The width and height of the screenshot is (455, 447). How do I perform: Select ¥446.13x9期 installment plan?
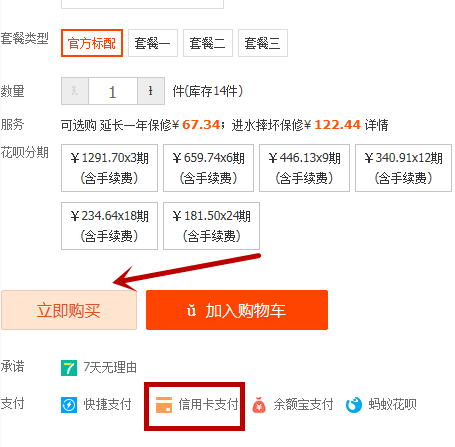pyautogui.click(x=304, y=168)
